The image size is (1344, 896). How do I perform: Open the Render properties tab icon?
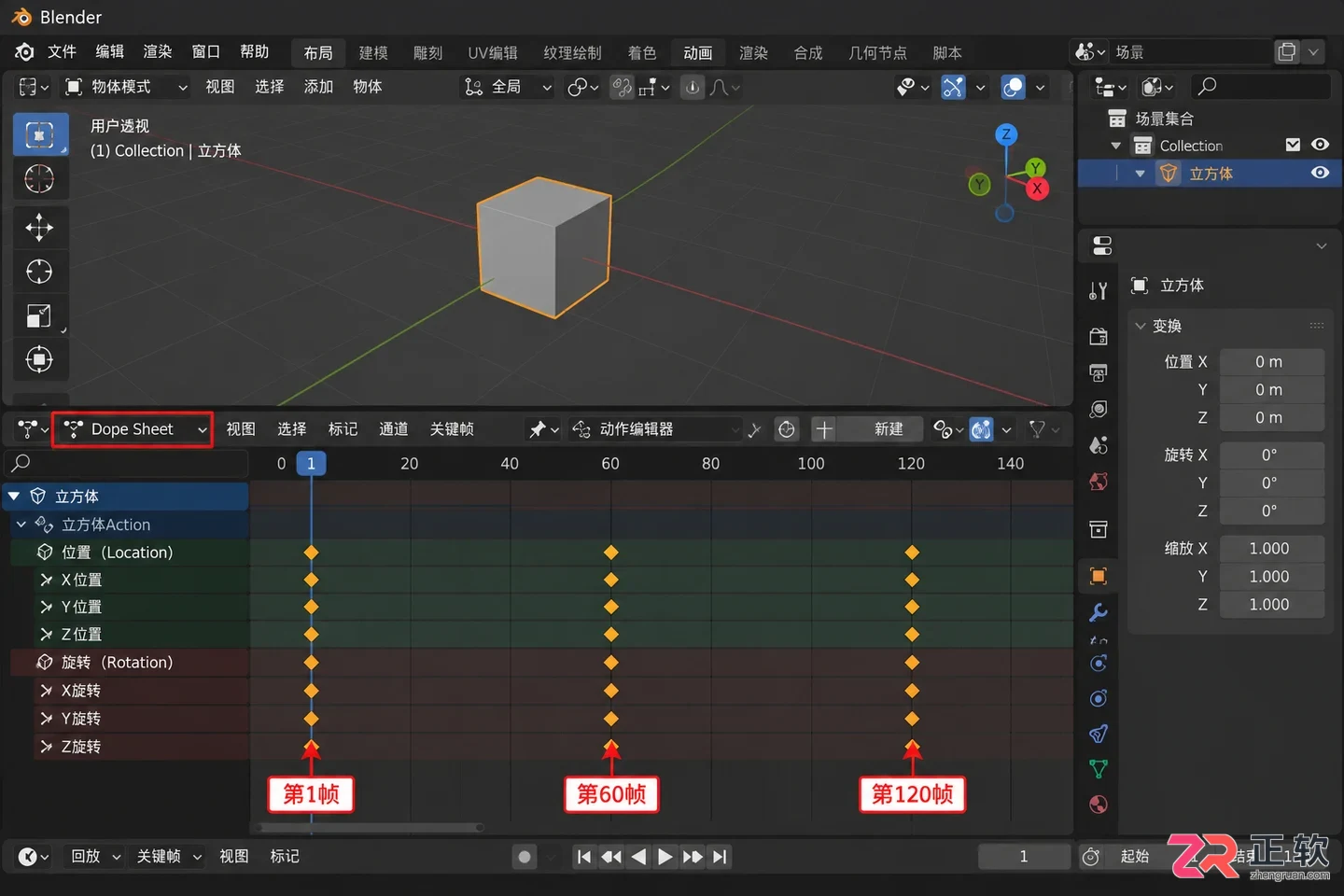pos(1099,337)
